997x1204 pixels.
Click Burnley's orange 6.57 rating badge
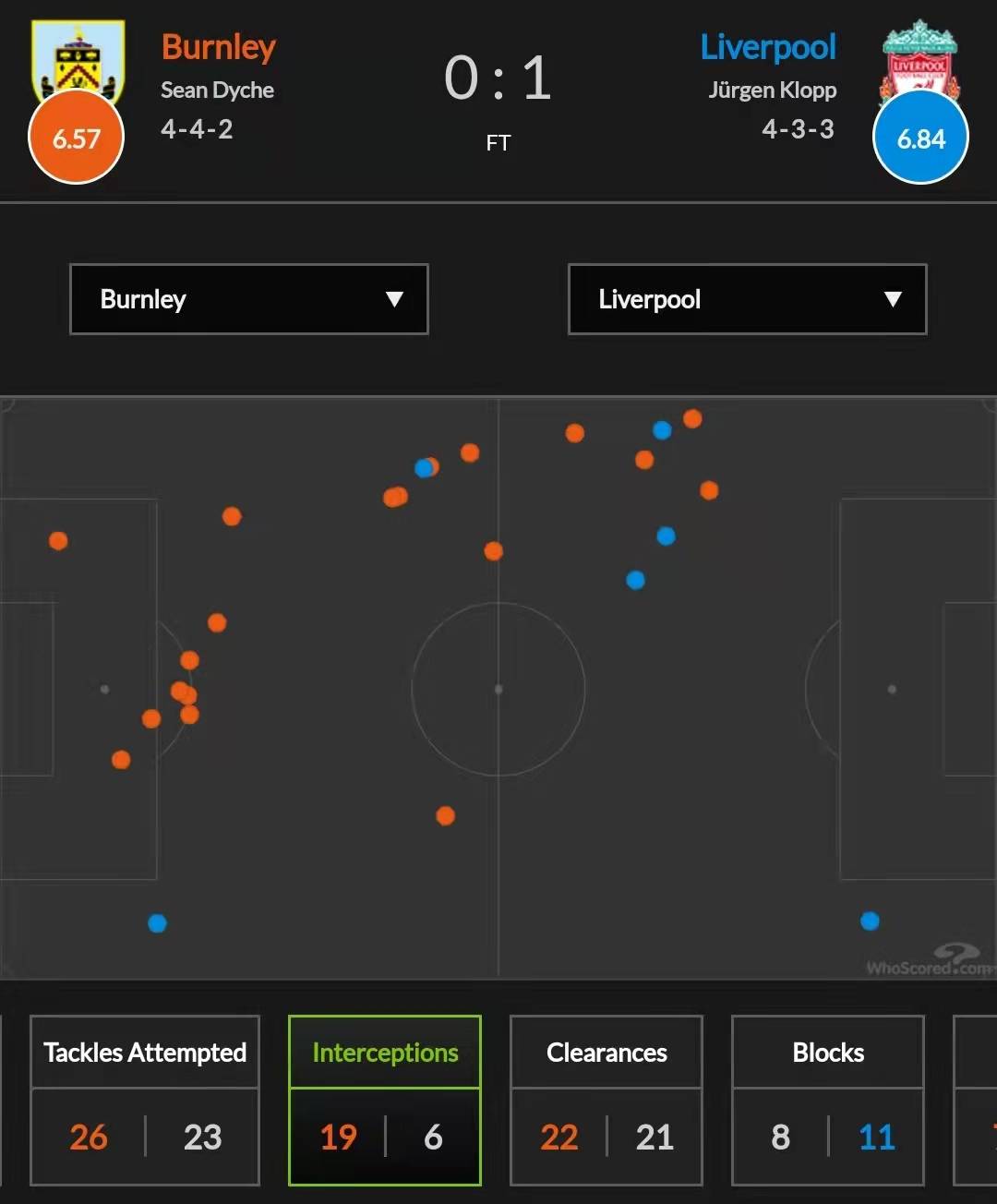coord(77,138)
